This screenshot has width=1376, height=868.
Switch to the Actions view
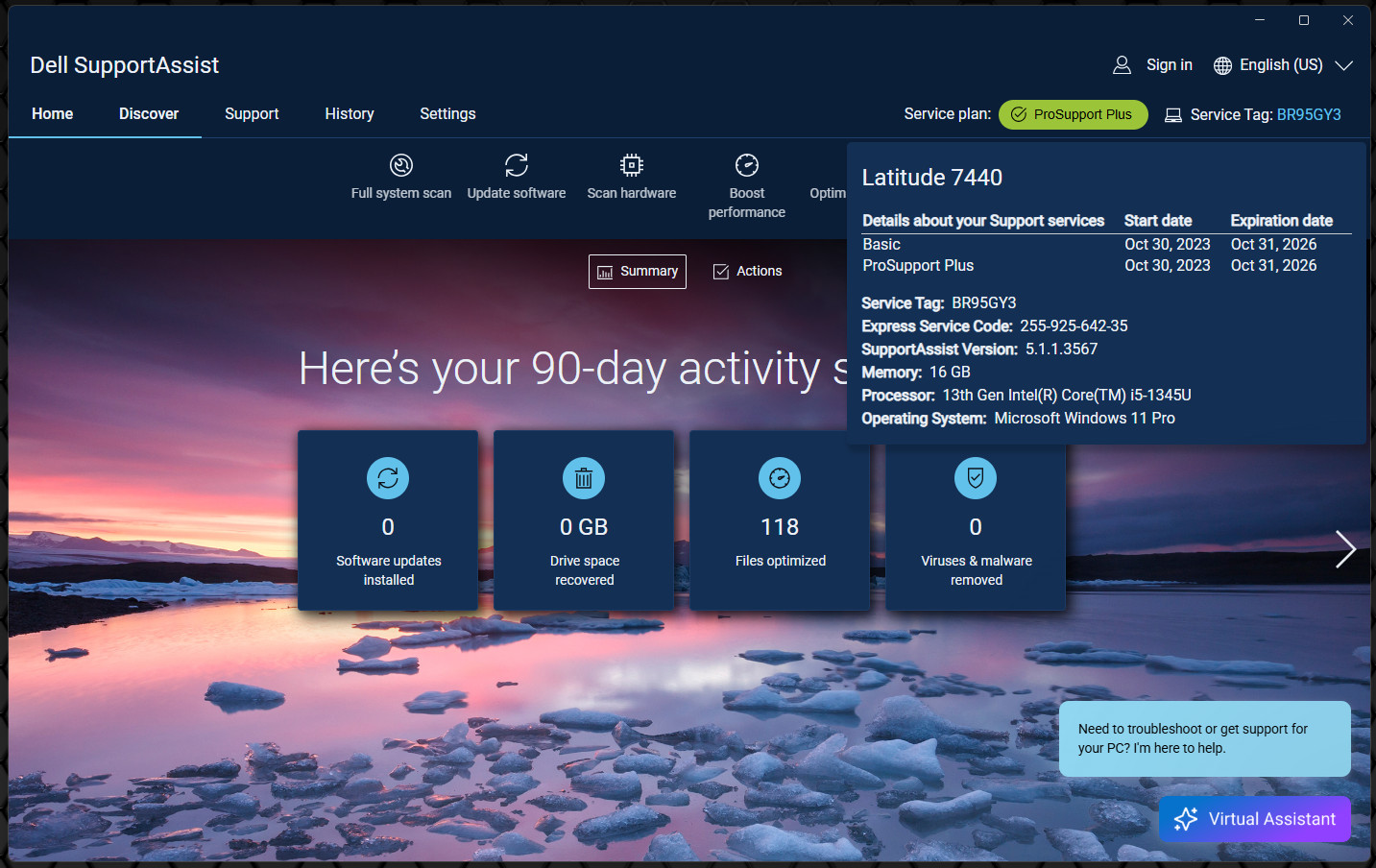(748, 272)
